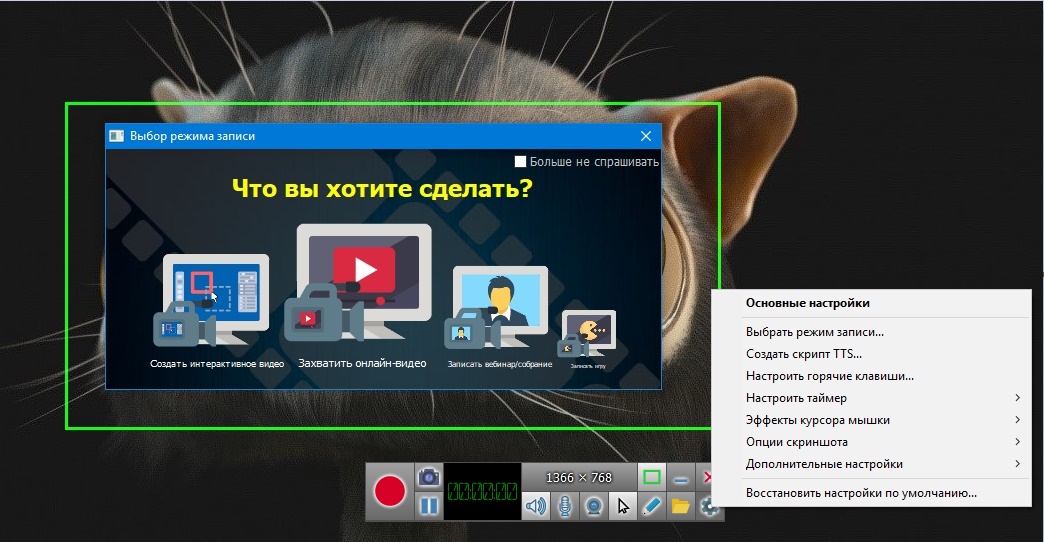The height and width of the screenshot is (542, 1044).
Task: Choose 'Захватить онлайн-видео' mode
Action: click(x=362, y=297)
